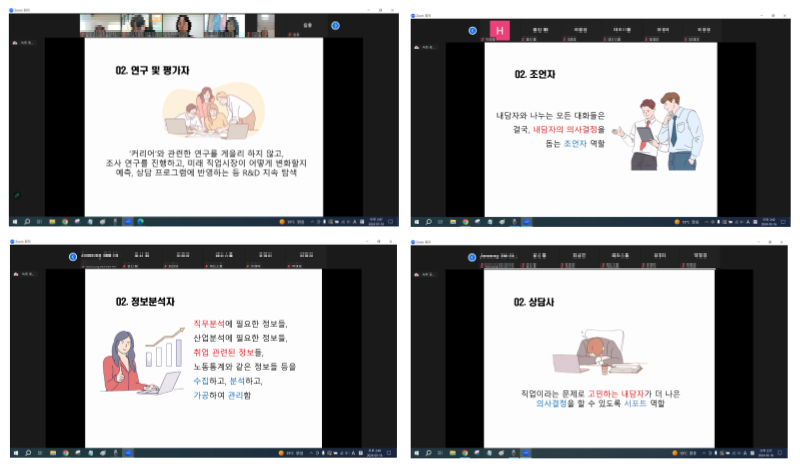Screen dimensions: 800x470
Task: Click the blue gallery arrow beside the pink H tile
Action: (473, 30)
